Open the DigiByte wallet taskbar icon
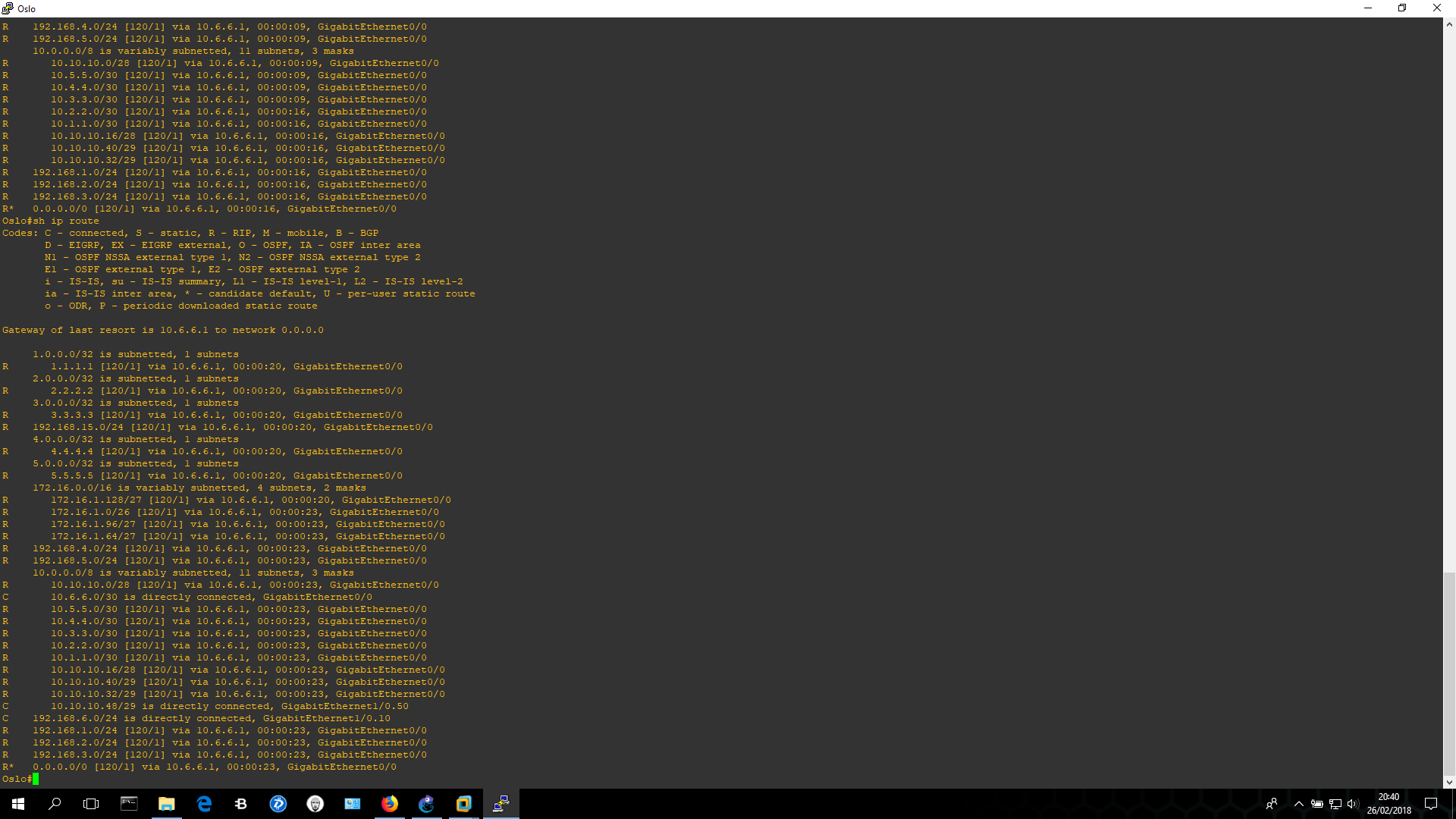The width and height of the screenshot is (1456, 819). 278,804
